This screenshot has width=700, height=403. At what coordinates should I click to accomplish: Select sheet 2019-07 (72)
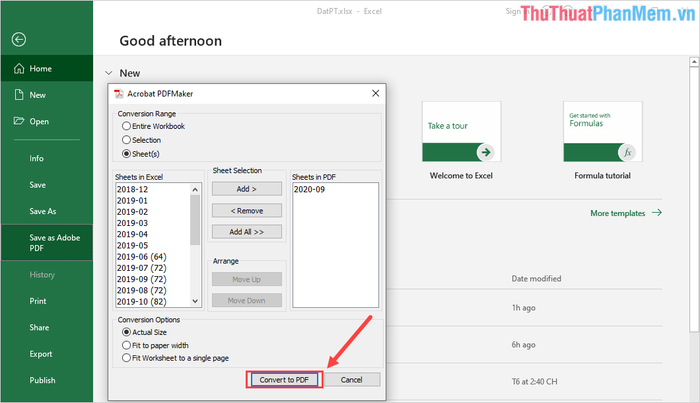coord(153,268)
